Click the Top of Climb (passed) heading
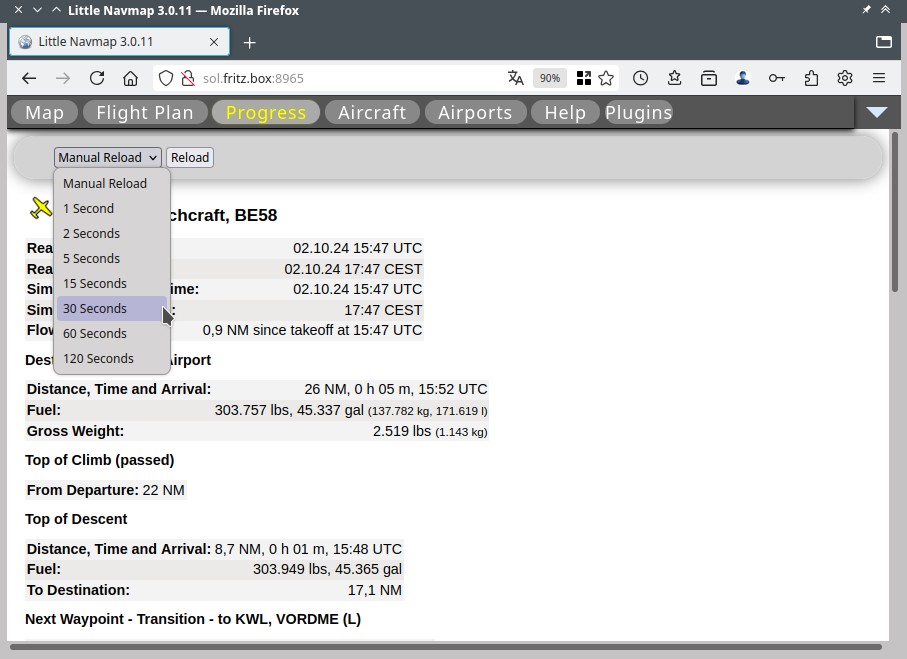Viewport: 907px width, 659px height. click(x=99, y=460)
